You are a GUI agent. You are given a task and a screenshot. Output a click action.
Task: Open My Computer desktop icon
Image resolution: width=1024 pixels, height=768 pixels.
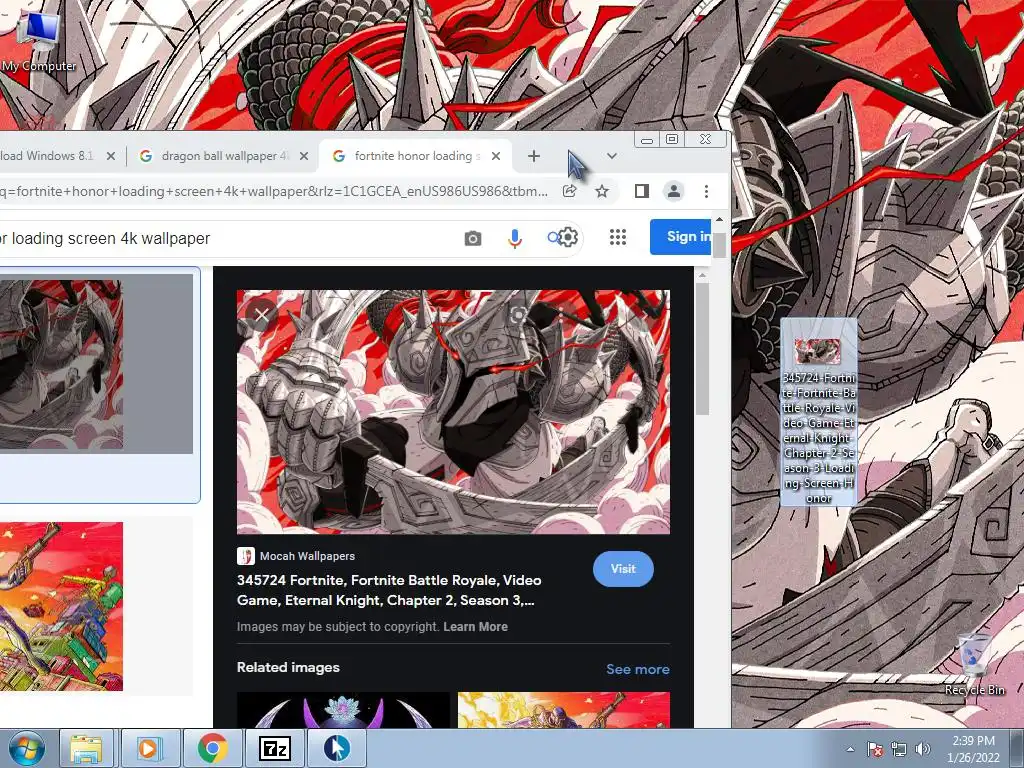pyautogui.click(x=39, y=39)
